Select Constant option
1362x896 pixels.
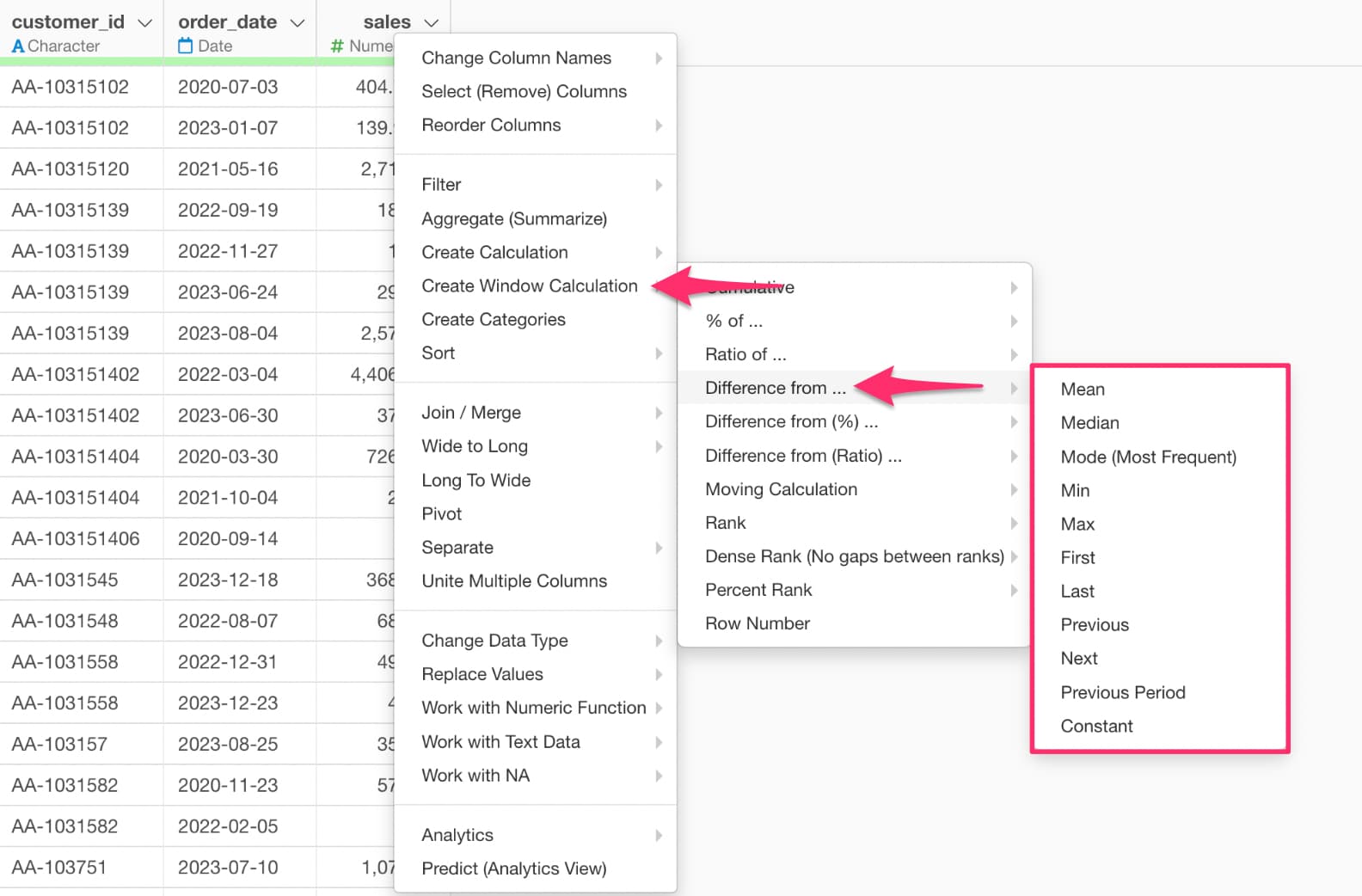(x=1160, y=726)
